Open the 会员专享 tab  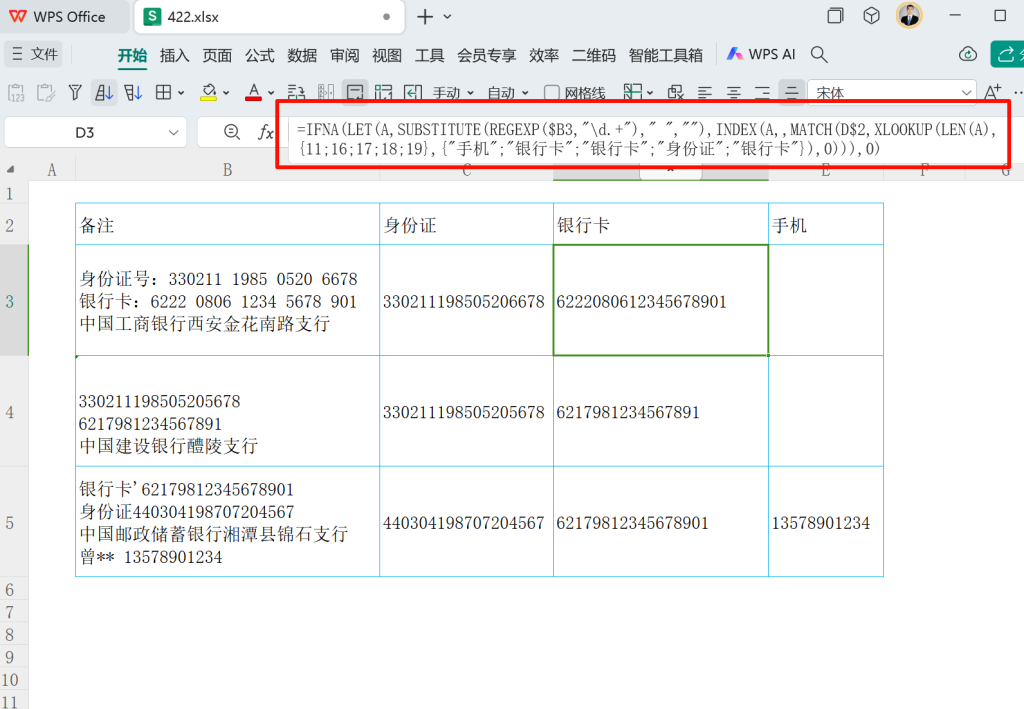click(487, 55)
